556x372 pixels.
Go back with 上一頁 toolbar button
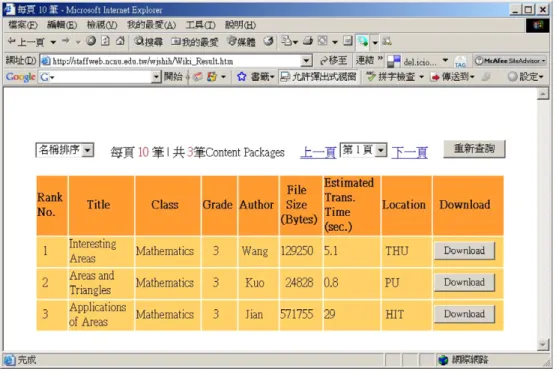[x=26, y=42]
